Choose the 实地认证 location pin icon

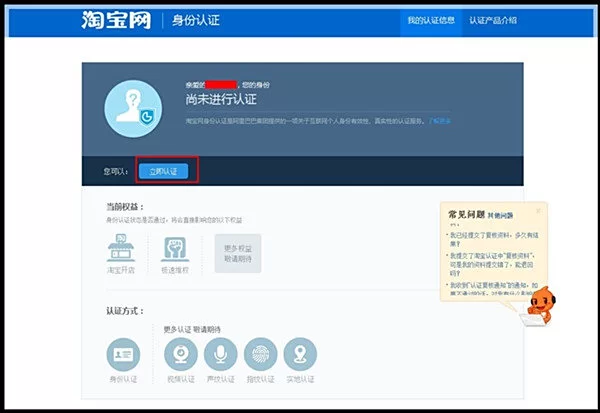click(300, 355)
